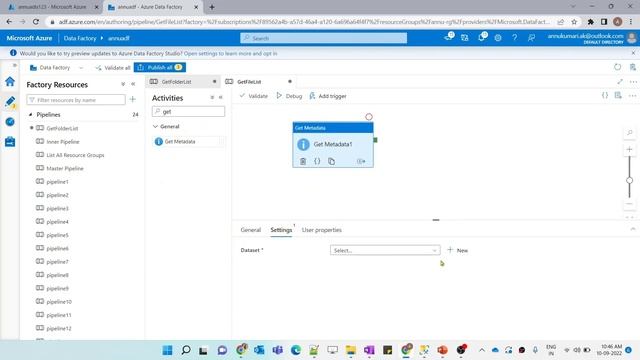The width and height of the screenshot is (640, 360).
Task: Open List All Resource Groups pipeline
Action: click(x=75, y=155)
